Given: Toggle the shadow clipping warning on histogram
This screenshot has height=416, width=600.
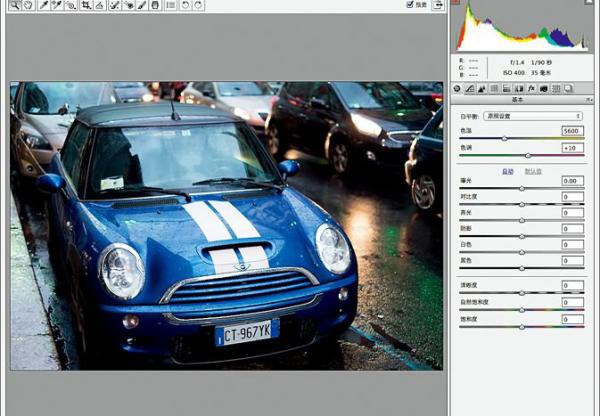Looking at the screenshot, I should point(455,2).
